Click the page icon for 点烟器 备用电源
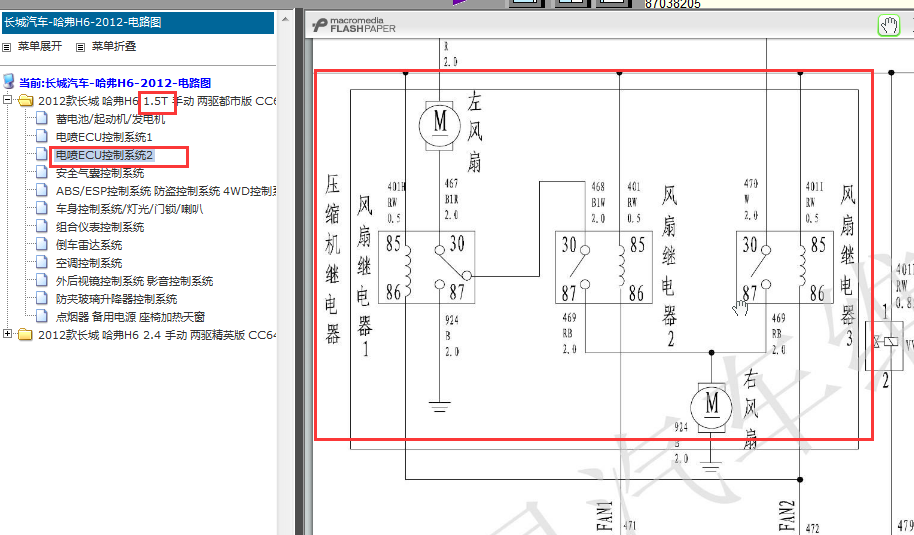This screenshot has width=914, height=535. point(41,316)
